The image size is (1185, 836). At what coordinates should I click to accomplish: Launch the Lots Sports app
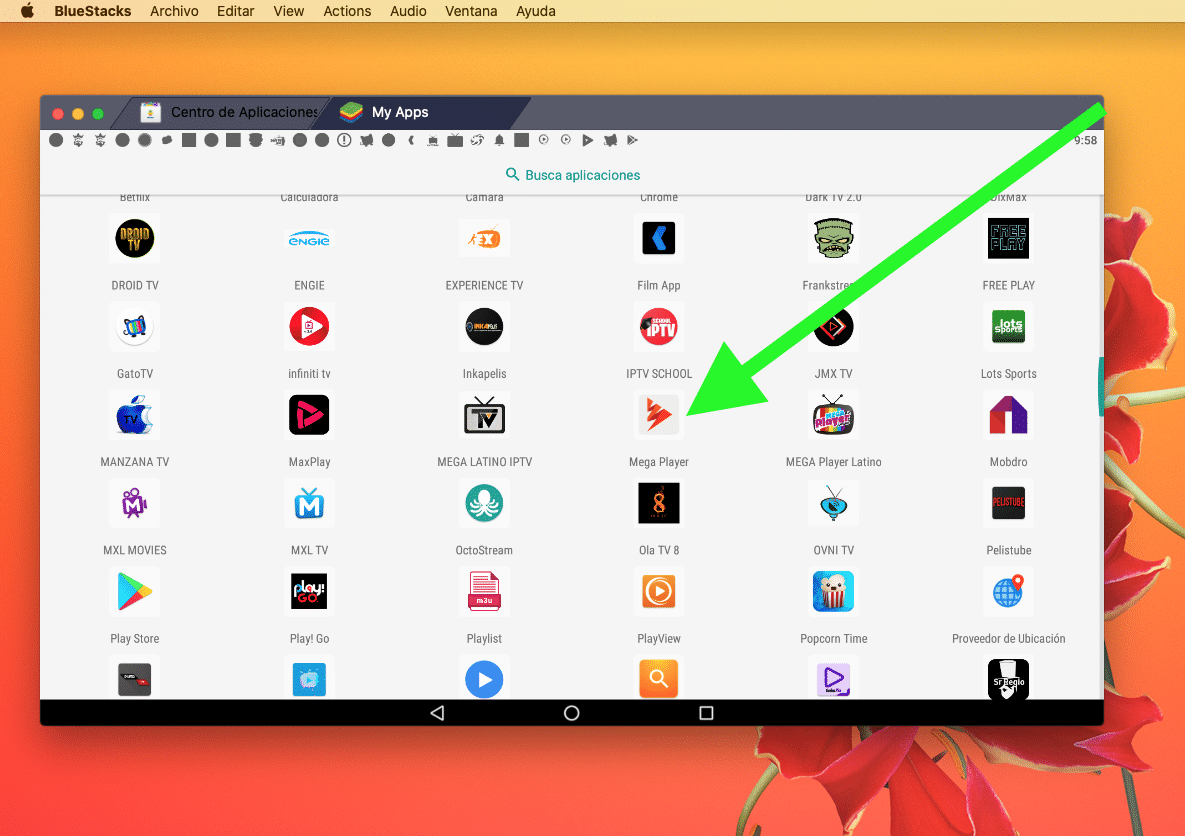1008,327
